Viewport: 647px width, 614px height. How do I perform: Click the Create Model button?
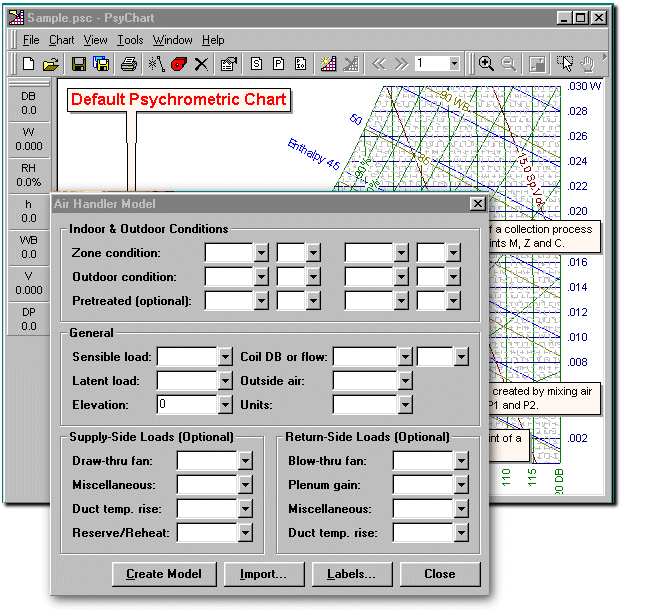(164, 574)
